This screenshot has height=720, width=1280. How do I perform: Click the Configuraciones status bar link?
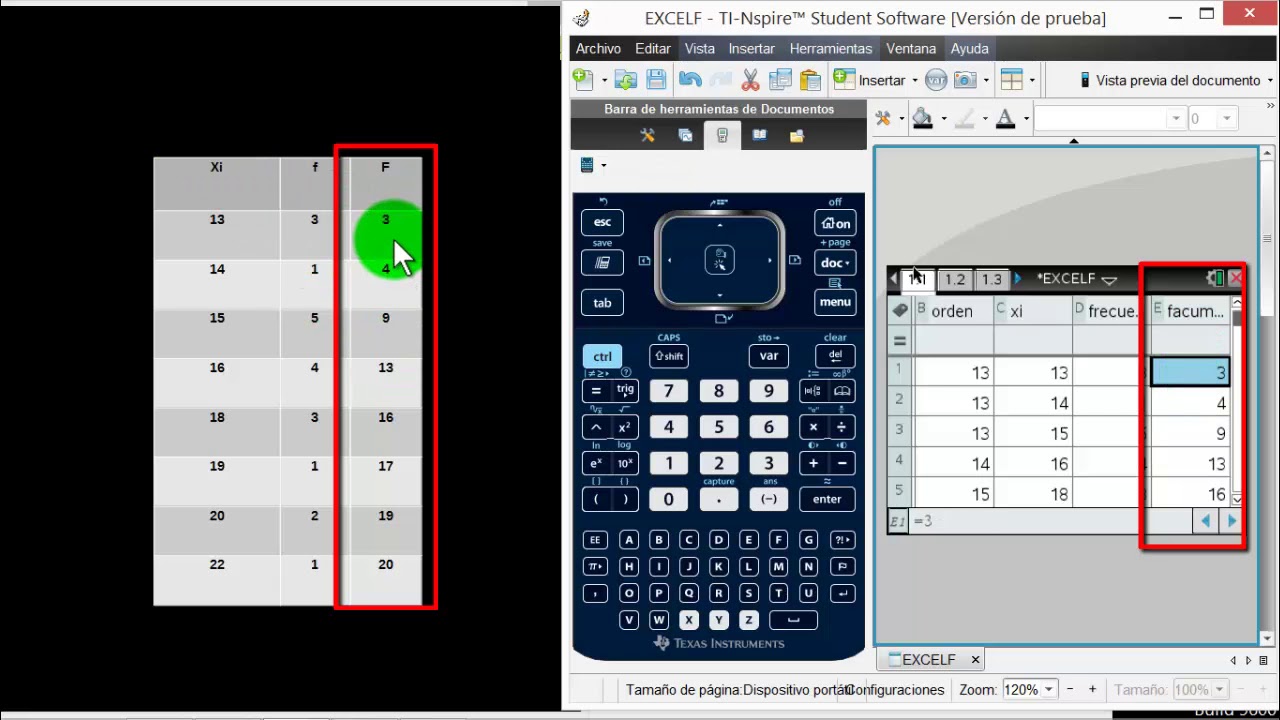coord(897,689)
